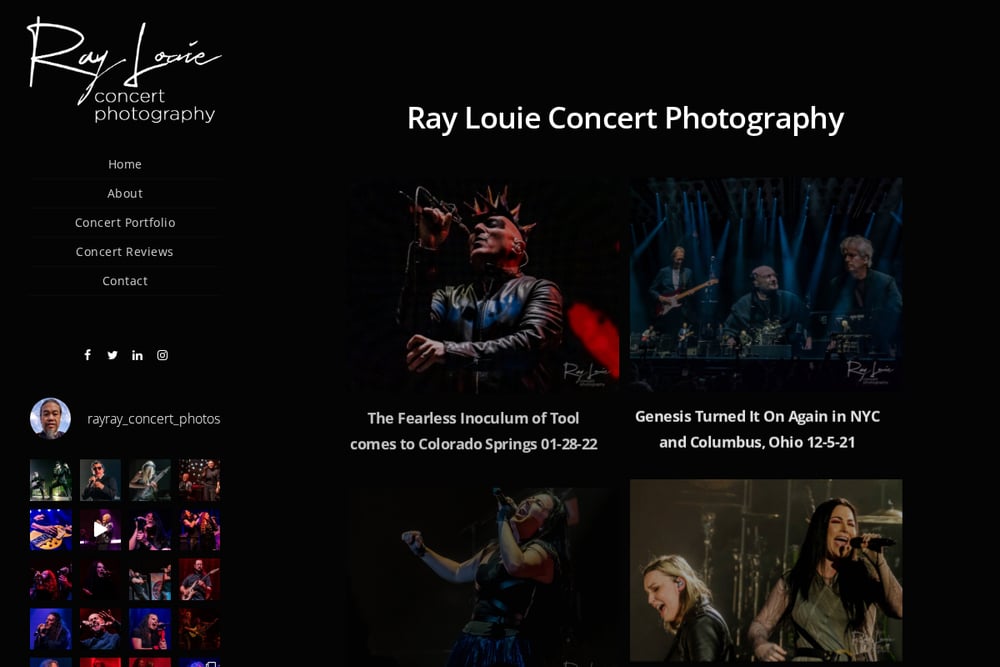Go to Home in sidebar menu
The image size is (1000, 667).
click(x=125, y=165)
